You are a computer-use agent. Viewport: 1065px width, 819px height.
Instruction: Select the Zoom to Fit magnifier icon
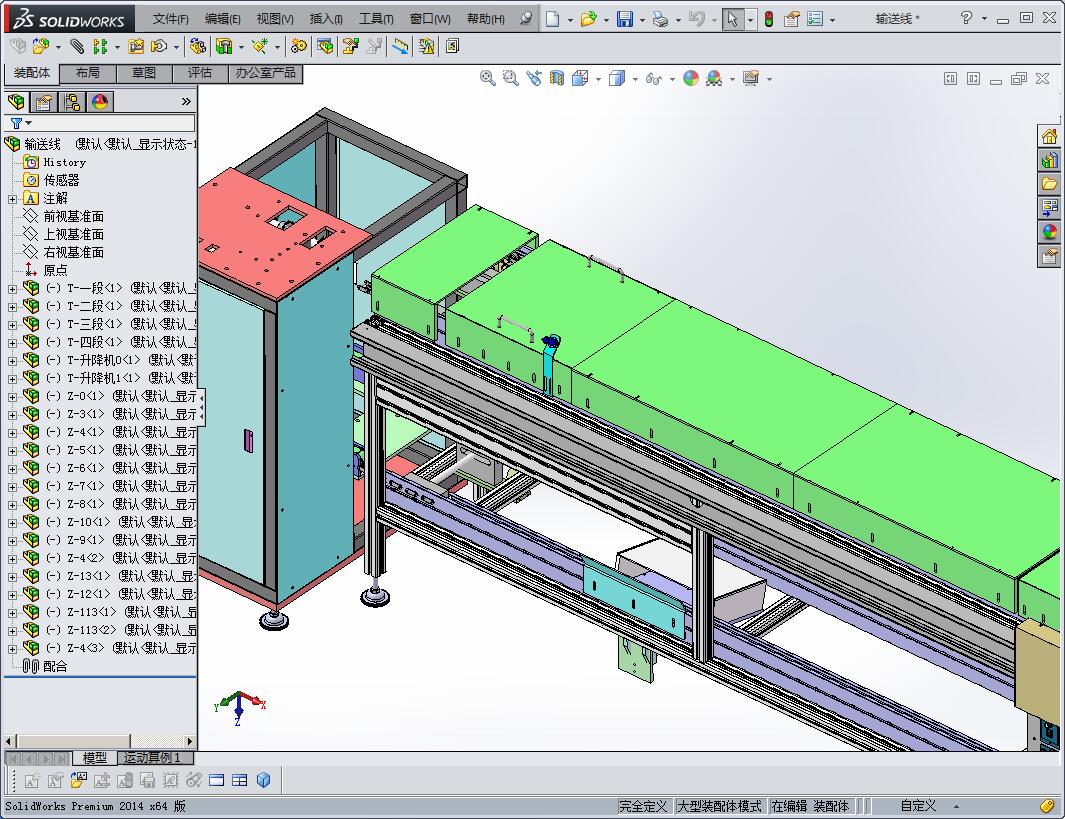[x=487, y=78]
